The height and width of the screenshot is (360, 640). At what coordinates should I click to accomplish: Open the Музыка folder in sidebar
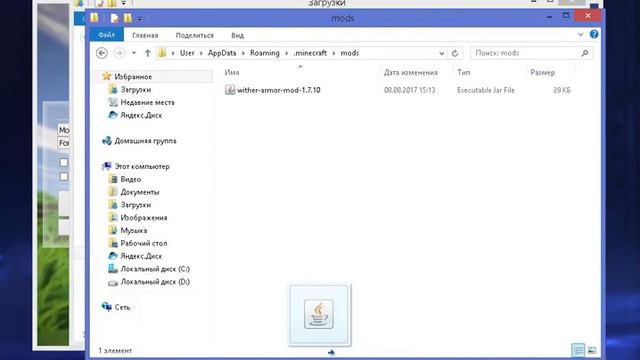(133, 231)
